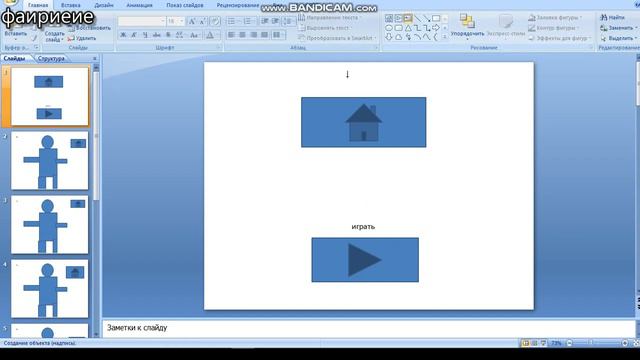Expand the shapes gallery more button

click(x=445, y=37)
